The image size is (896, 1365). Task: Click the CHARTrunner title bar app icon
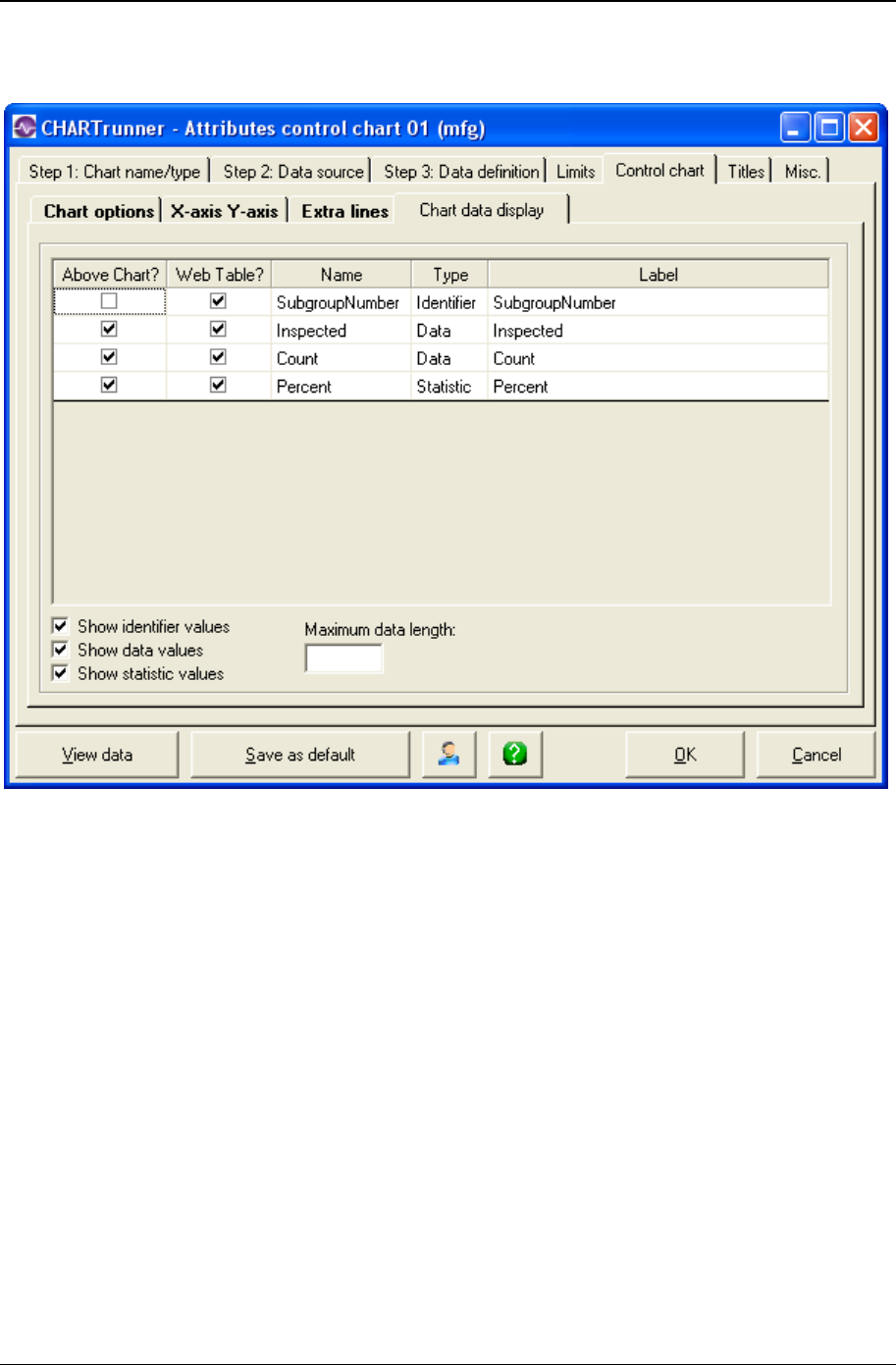coord(25,129)
